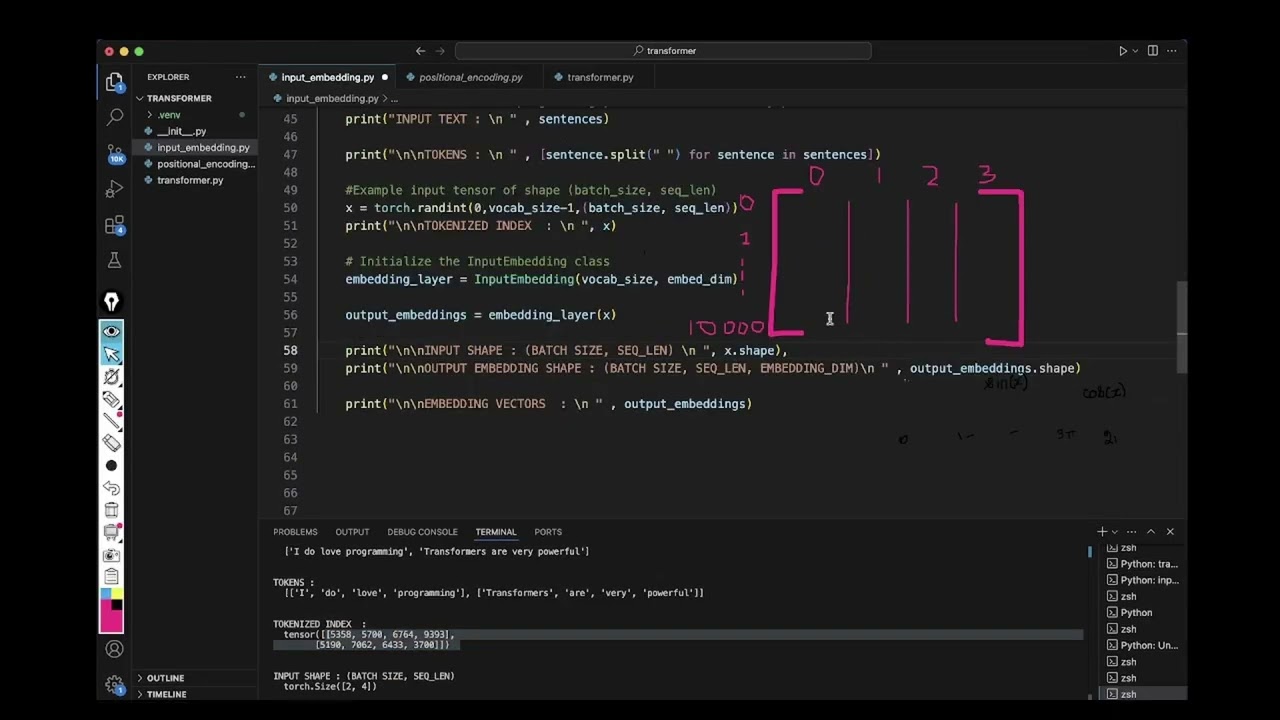The height and width of the screenshot is (720, 1280).
Task: Open terminal panel more actions menu
Action: (1131, 532)
